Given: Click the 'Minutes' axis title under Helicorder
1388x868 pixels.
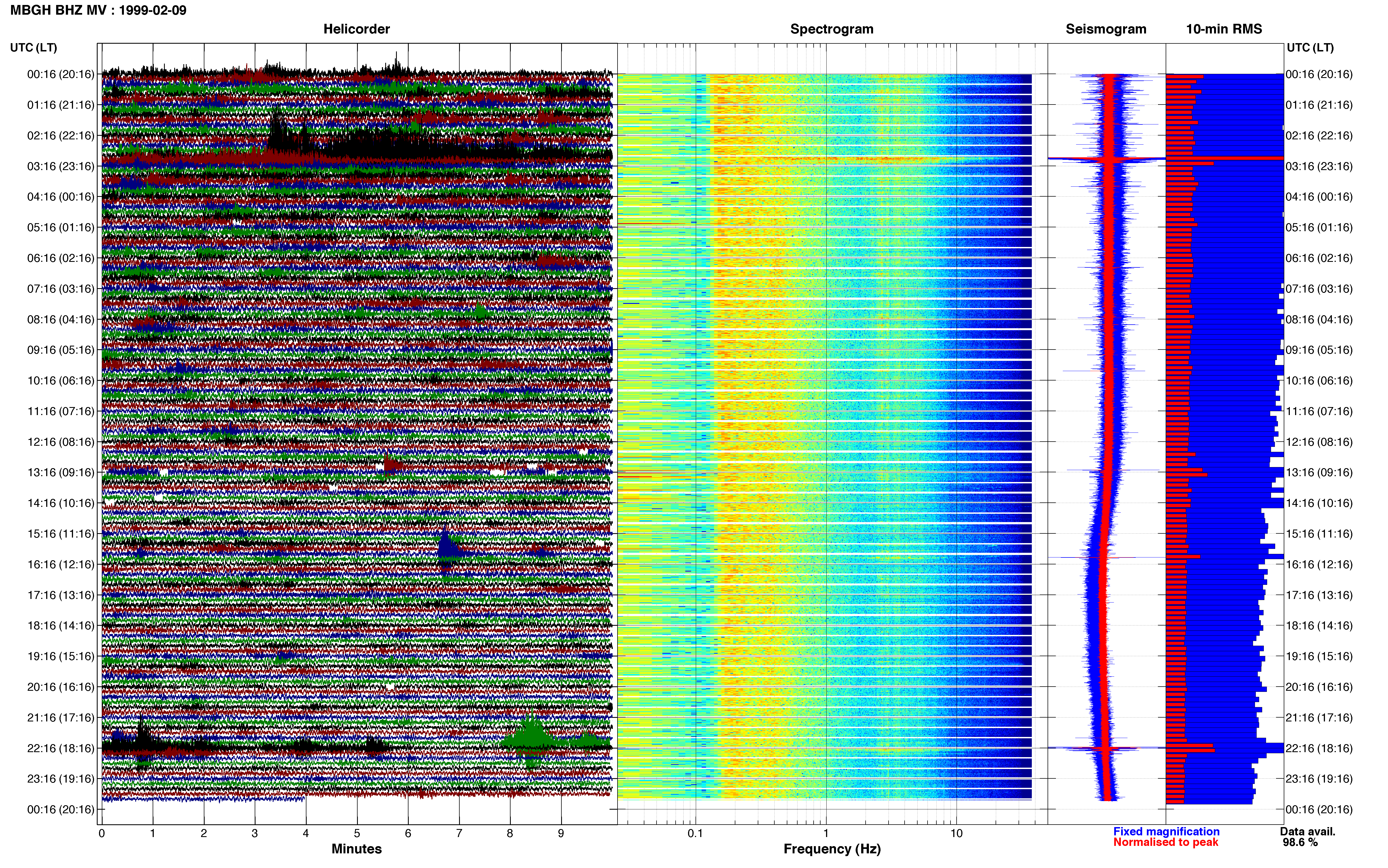Looking at the screenshot, I should click(x=356, y=849).
